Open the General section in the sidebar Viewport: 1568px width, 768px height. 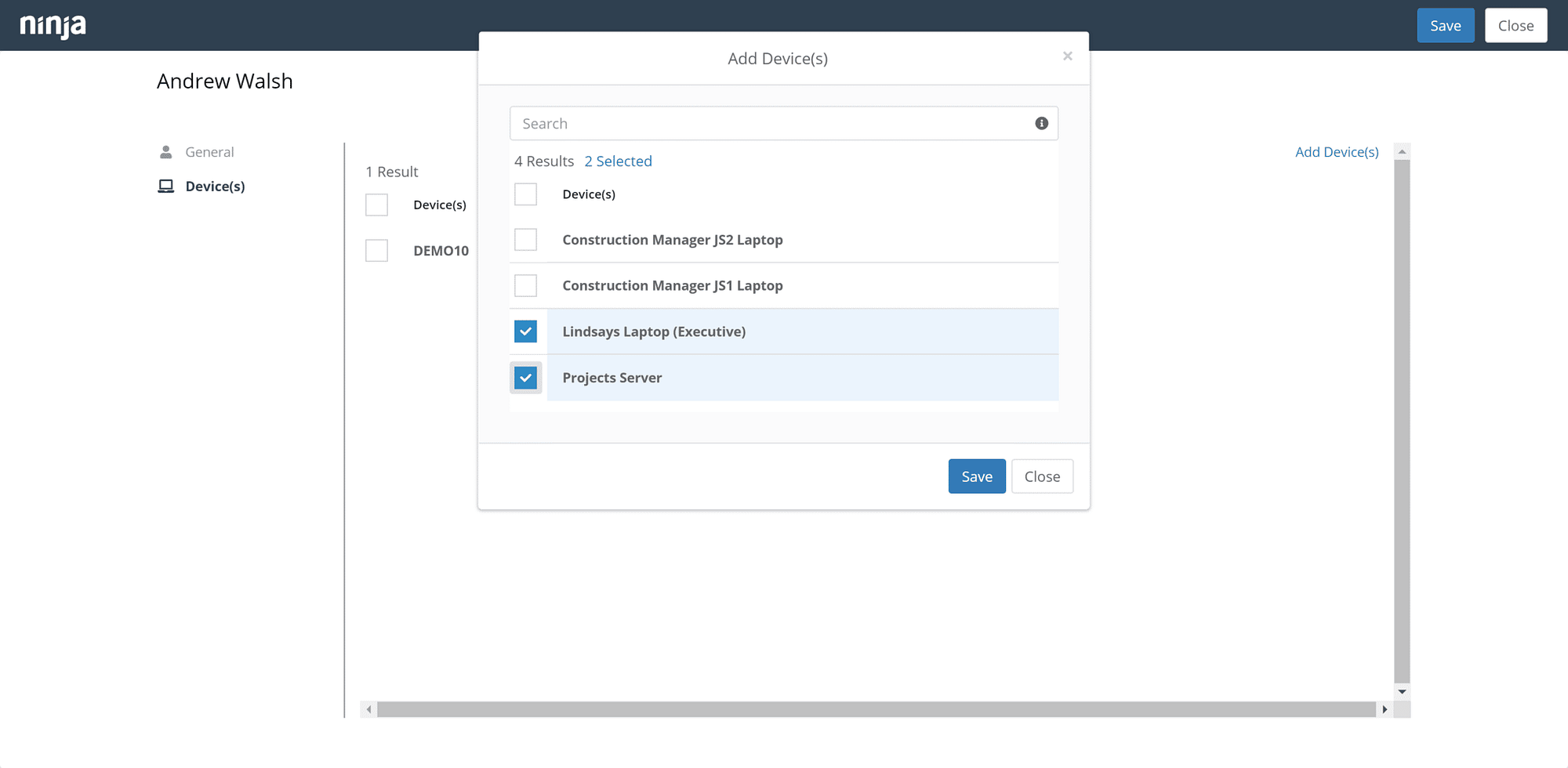pos(209,150)
